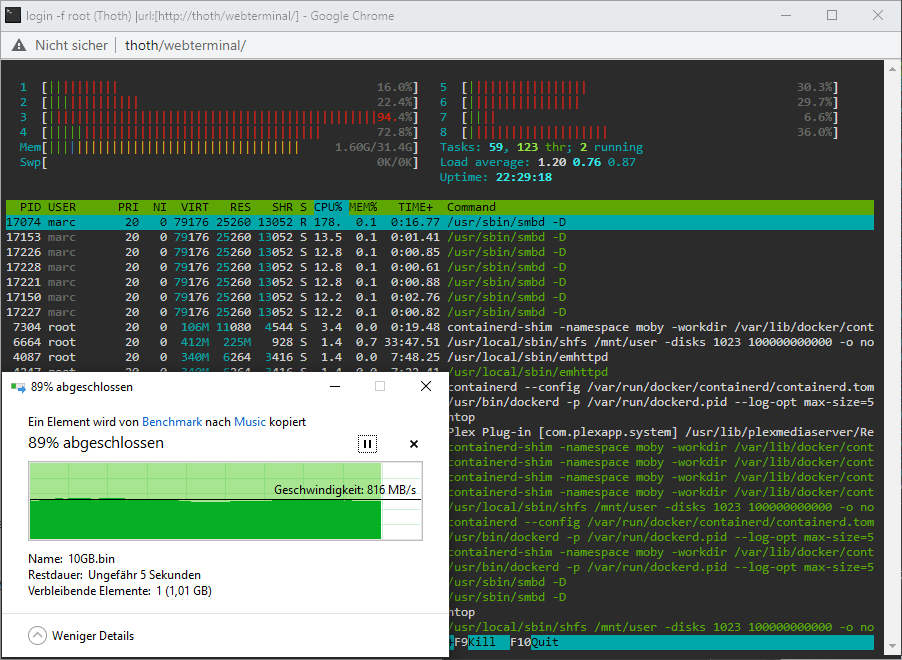This screenshot has height=660, width=902.
Task: Click the Plex Plug-in process command line
Action: click(x=661, y=432)
